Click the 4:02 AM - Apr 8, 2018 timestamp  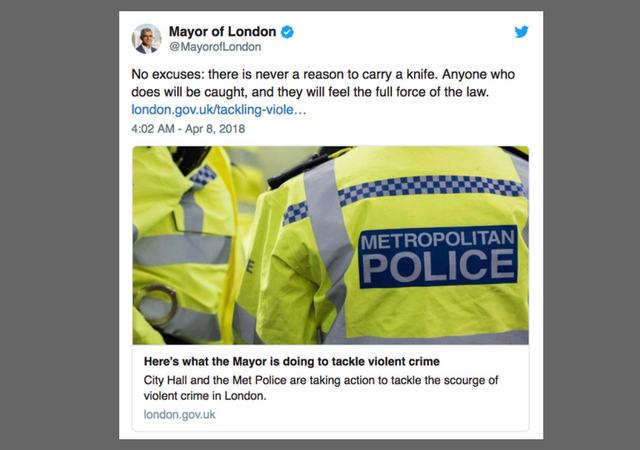pos(188,129)
